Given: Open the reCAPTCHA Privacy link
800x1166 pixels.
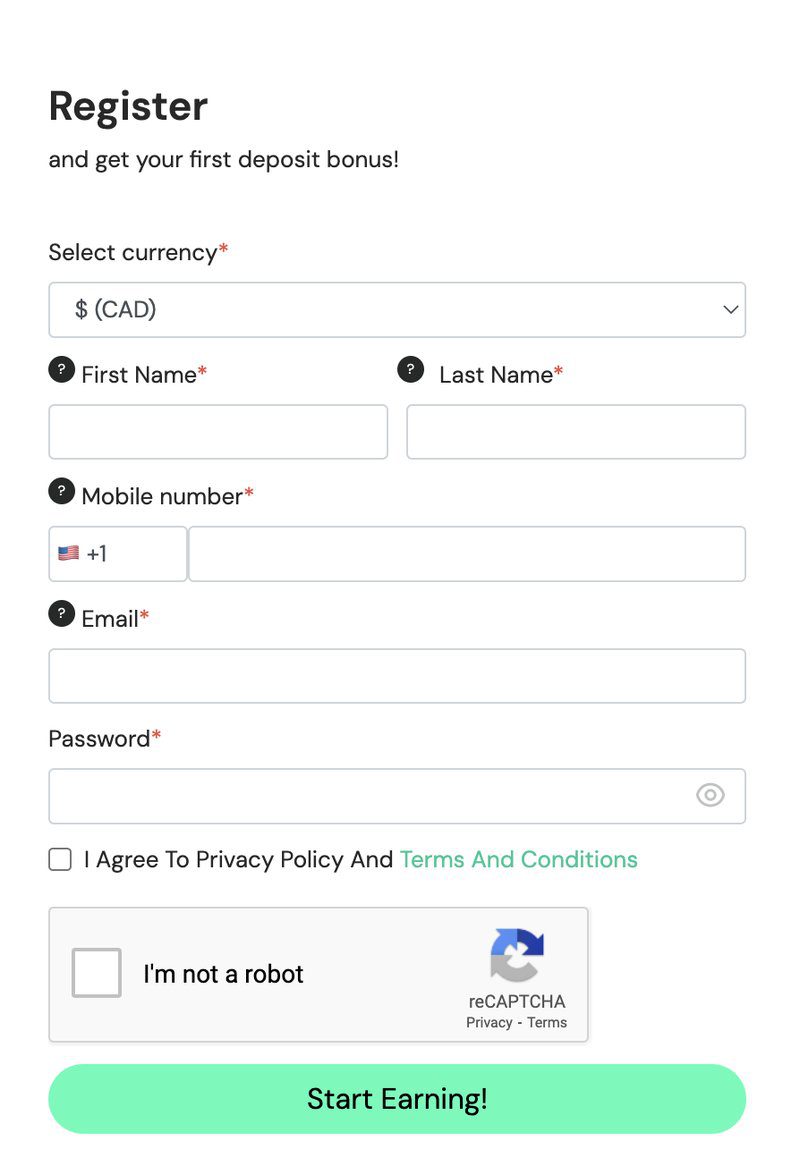Looking at the screenshot, I should click(488, 1022).
